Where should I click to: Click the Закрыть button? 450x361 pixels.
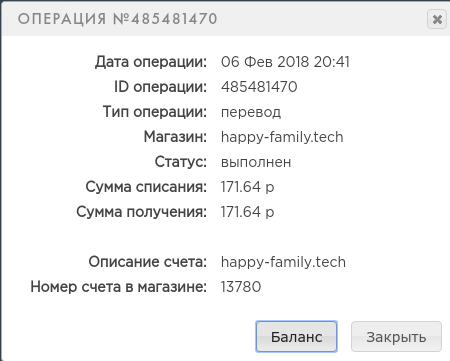click(396, 336)
